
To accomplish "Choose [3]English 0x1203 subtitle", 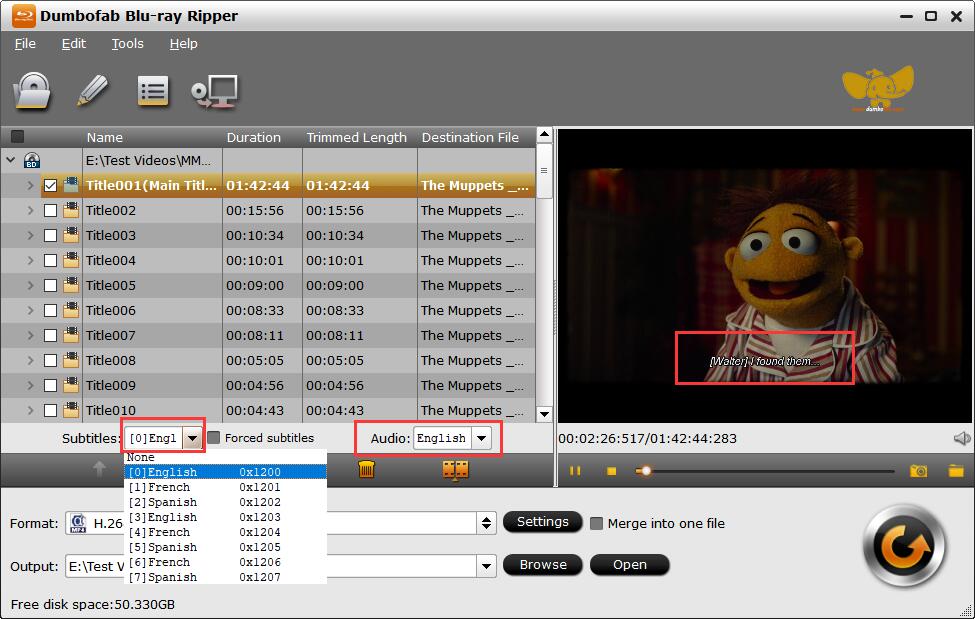I will point(226,517).
